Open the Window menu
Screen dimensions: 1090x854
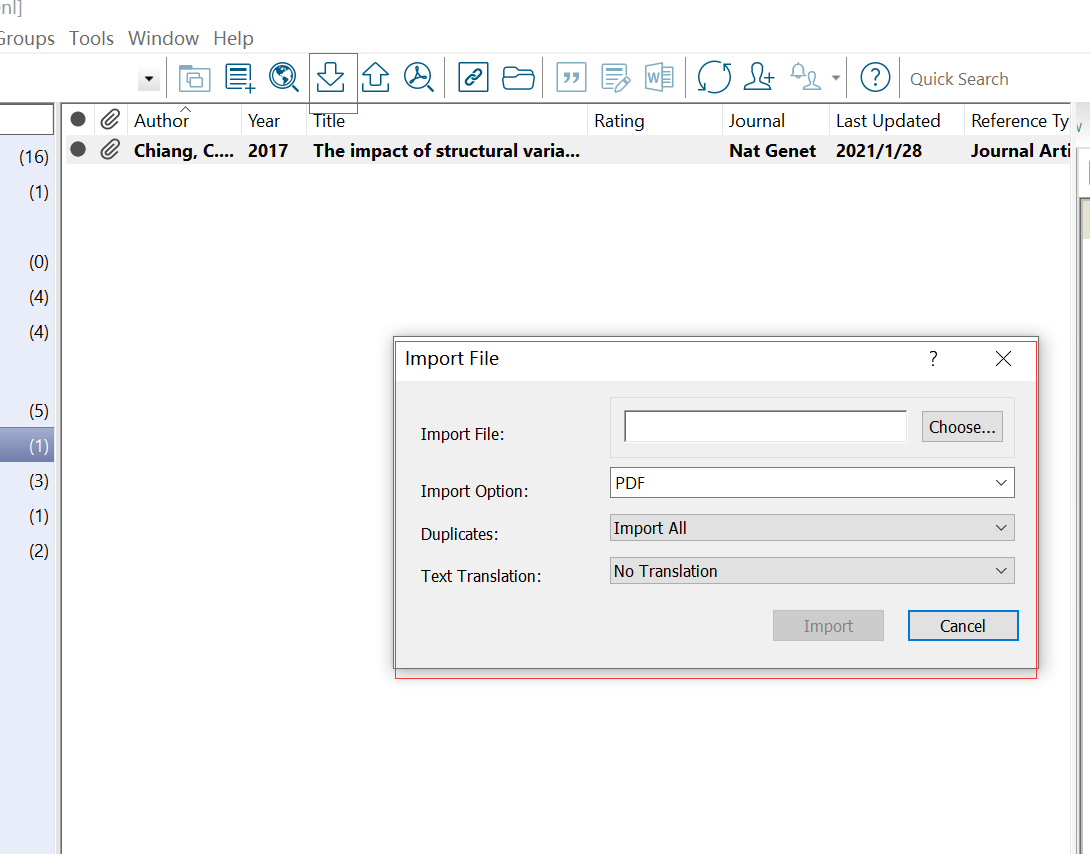tap(163, 38)
